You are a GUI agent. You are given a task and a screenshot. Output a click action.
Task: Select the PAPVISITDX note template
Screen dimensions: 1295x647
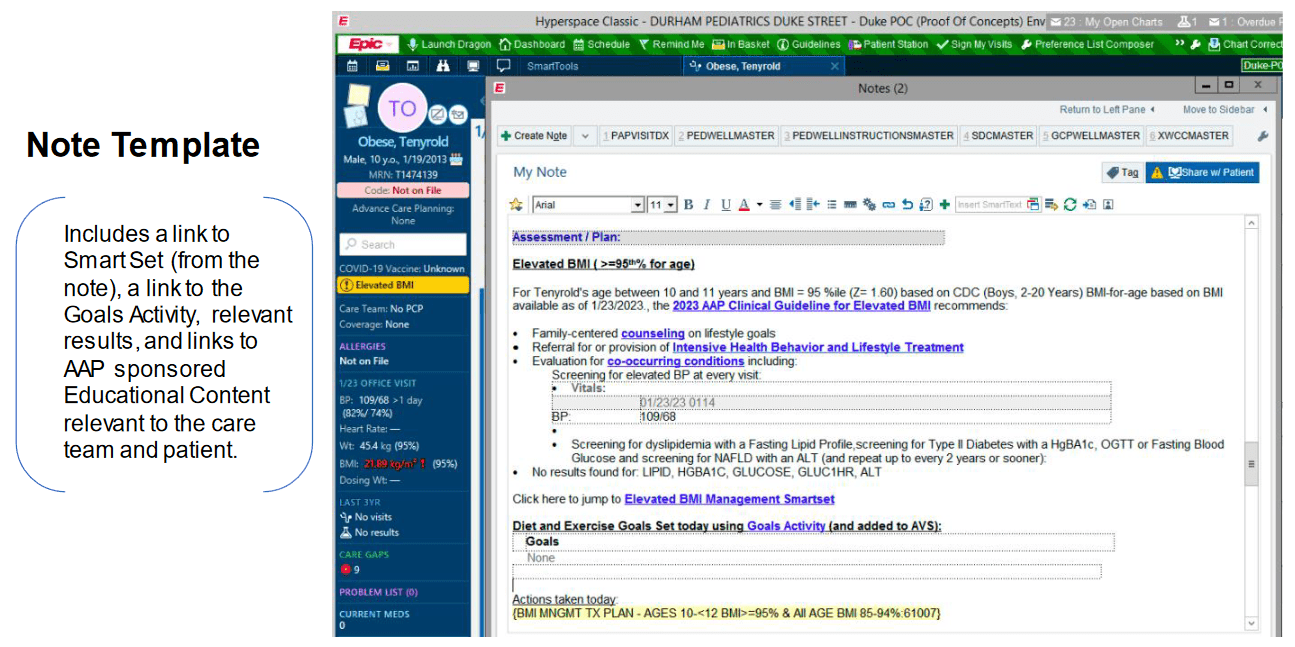coord(634,136)
